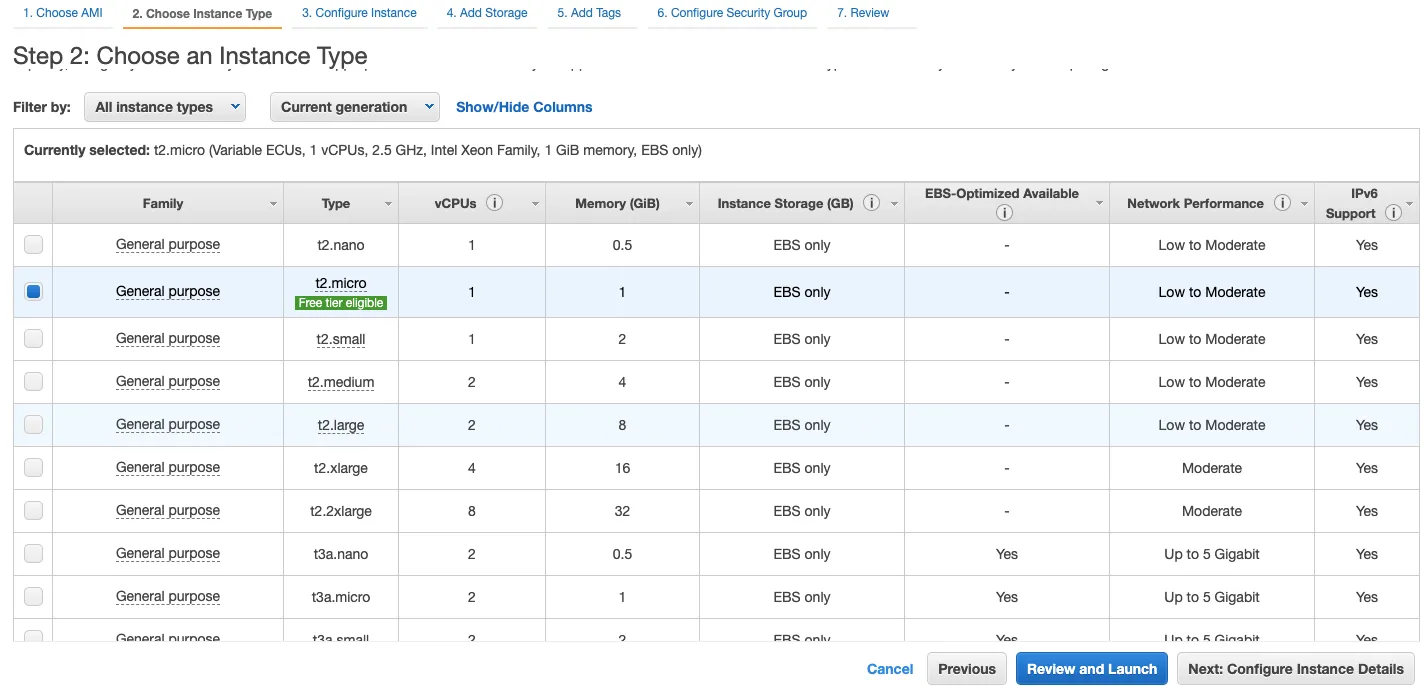This screenshot has width=1424, height=686.
Task: Click the EBS-Optimized Available info icon
Action: (x=1005, y=212)
